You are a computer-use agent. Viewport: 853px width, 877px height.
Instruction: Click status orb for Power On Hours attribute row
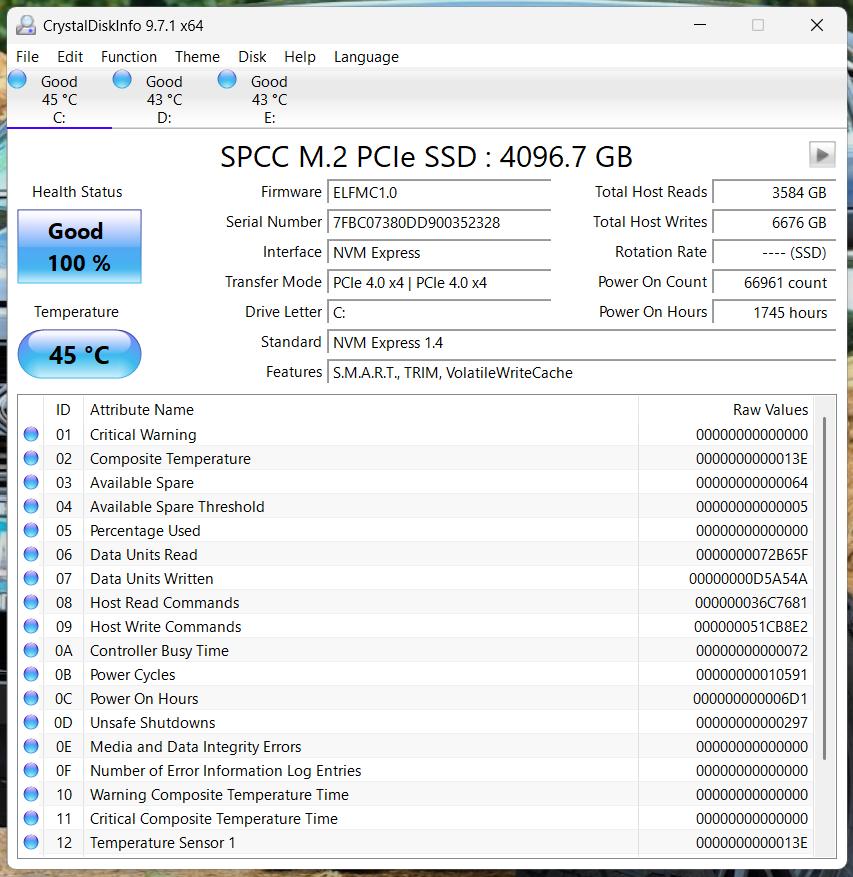coord(31,699)
